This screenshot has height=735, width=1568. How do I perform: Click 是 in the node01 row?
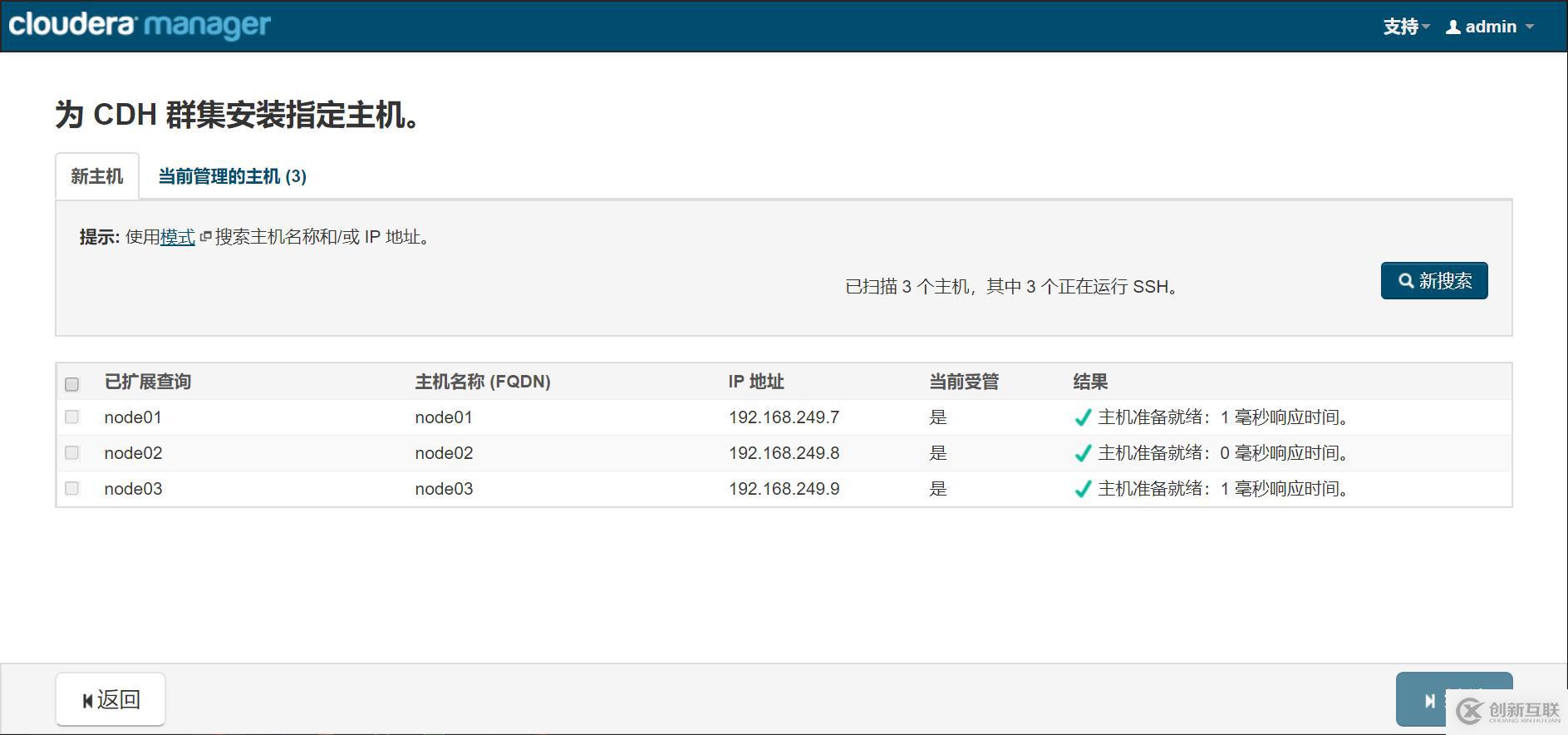tap(938, 417)
